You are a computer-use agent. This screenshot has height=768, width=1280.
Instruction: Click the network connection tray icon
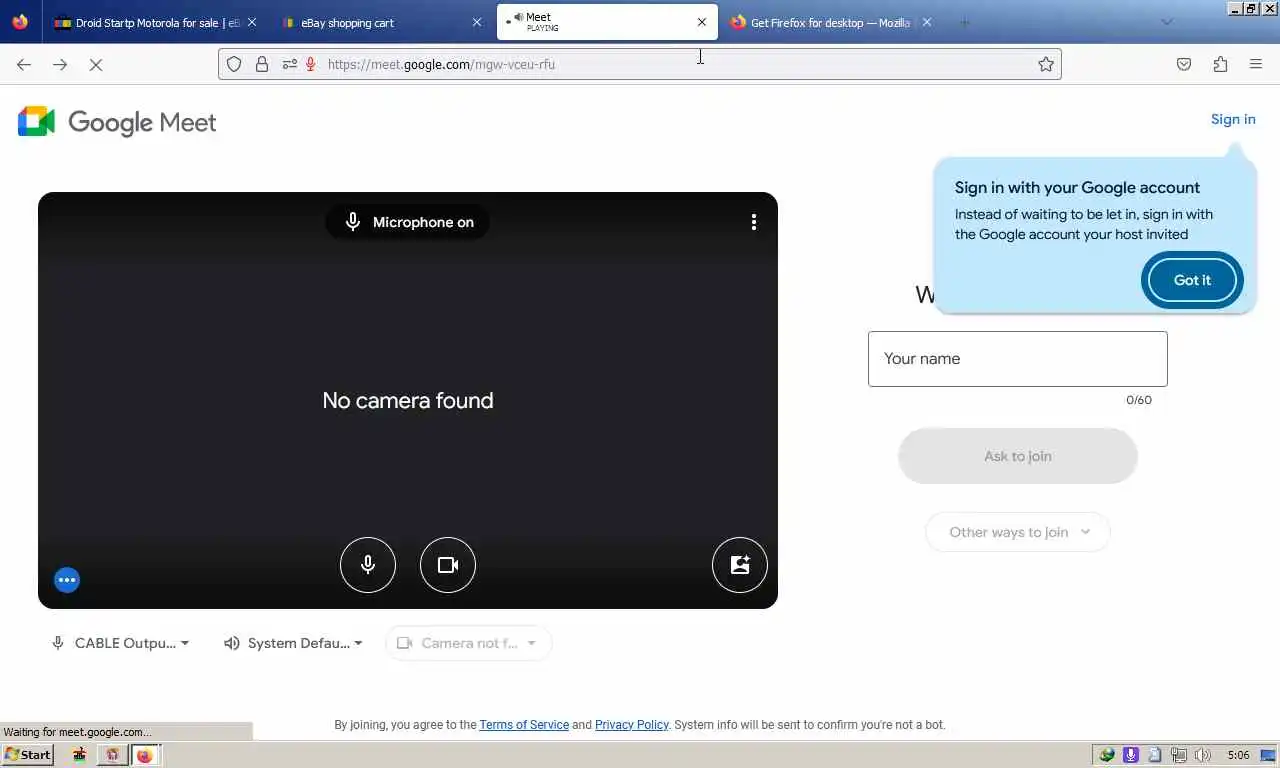1179,755
